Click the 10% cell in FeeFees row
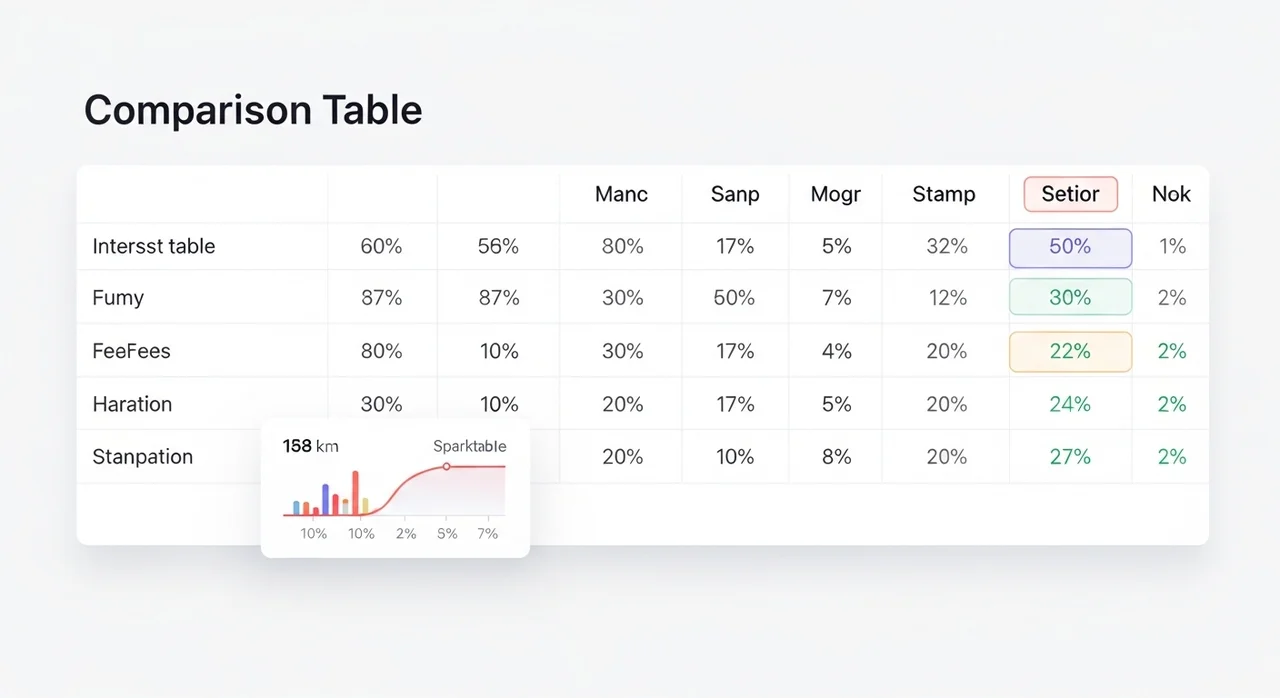 [x=498, y=351]
